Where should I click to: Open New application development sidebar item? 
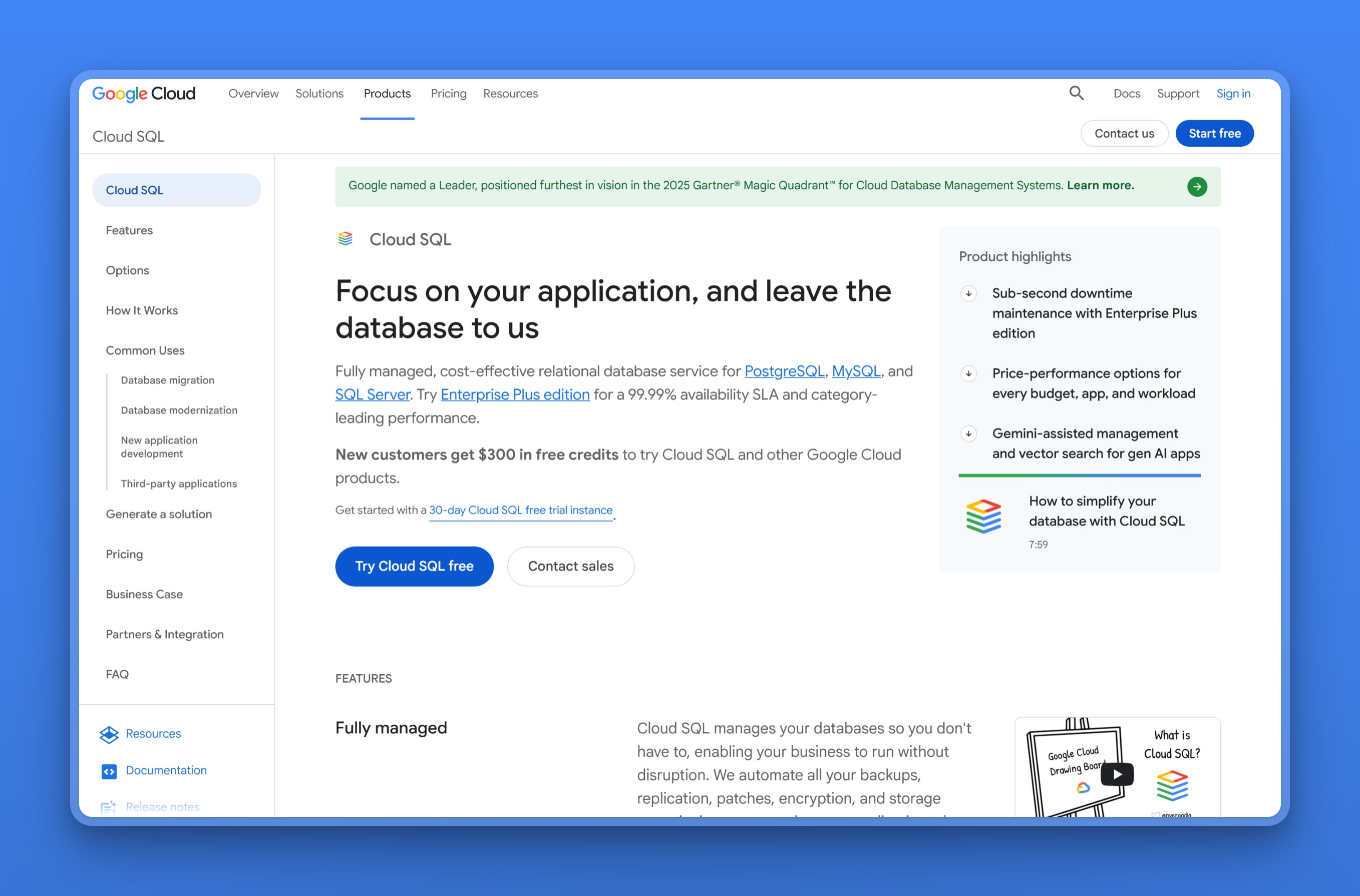click(x=159, y=447)
